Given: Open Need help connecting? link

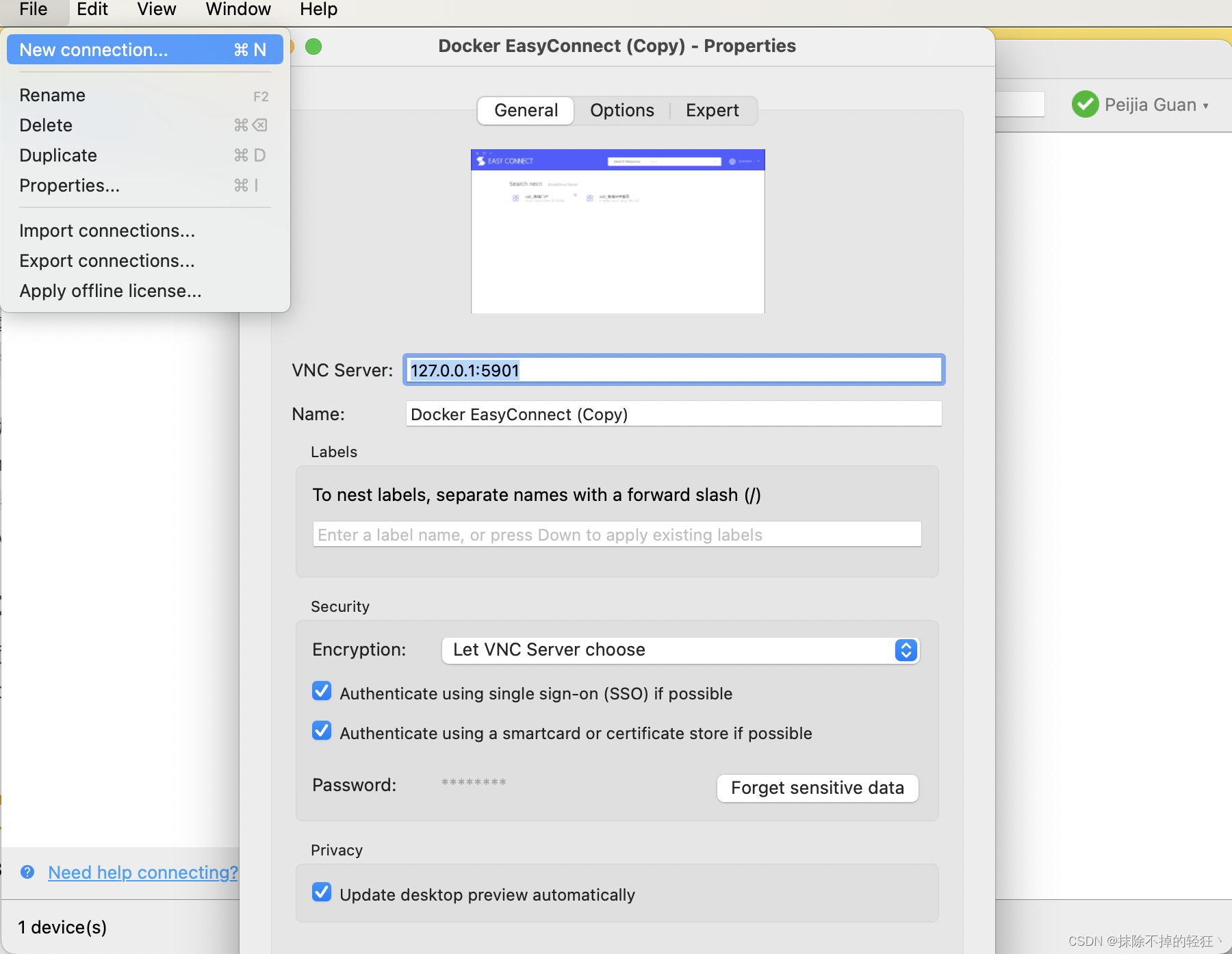Looking at the screenshot, I should pyautogui.click(x=142, y=873).
